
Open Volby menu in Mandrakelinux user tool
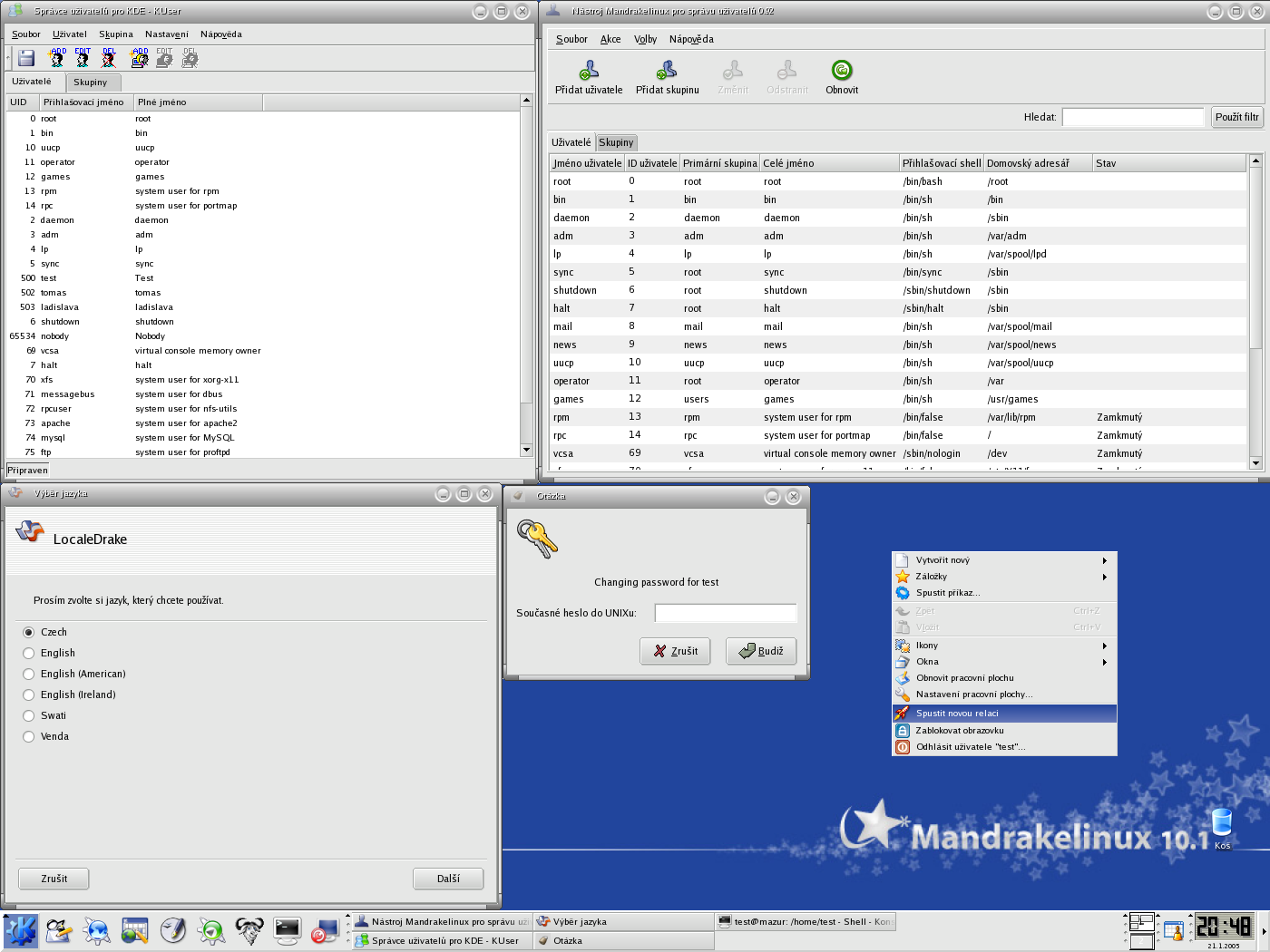(645, 39)
